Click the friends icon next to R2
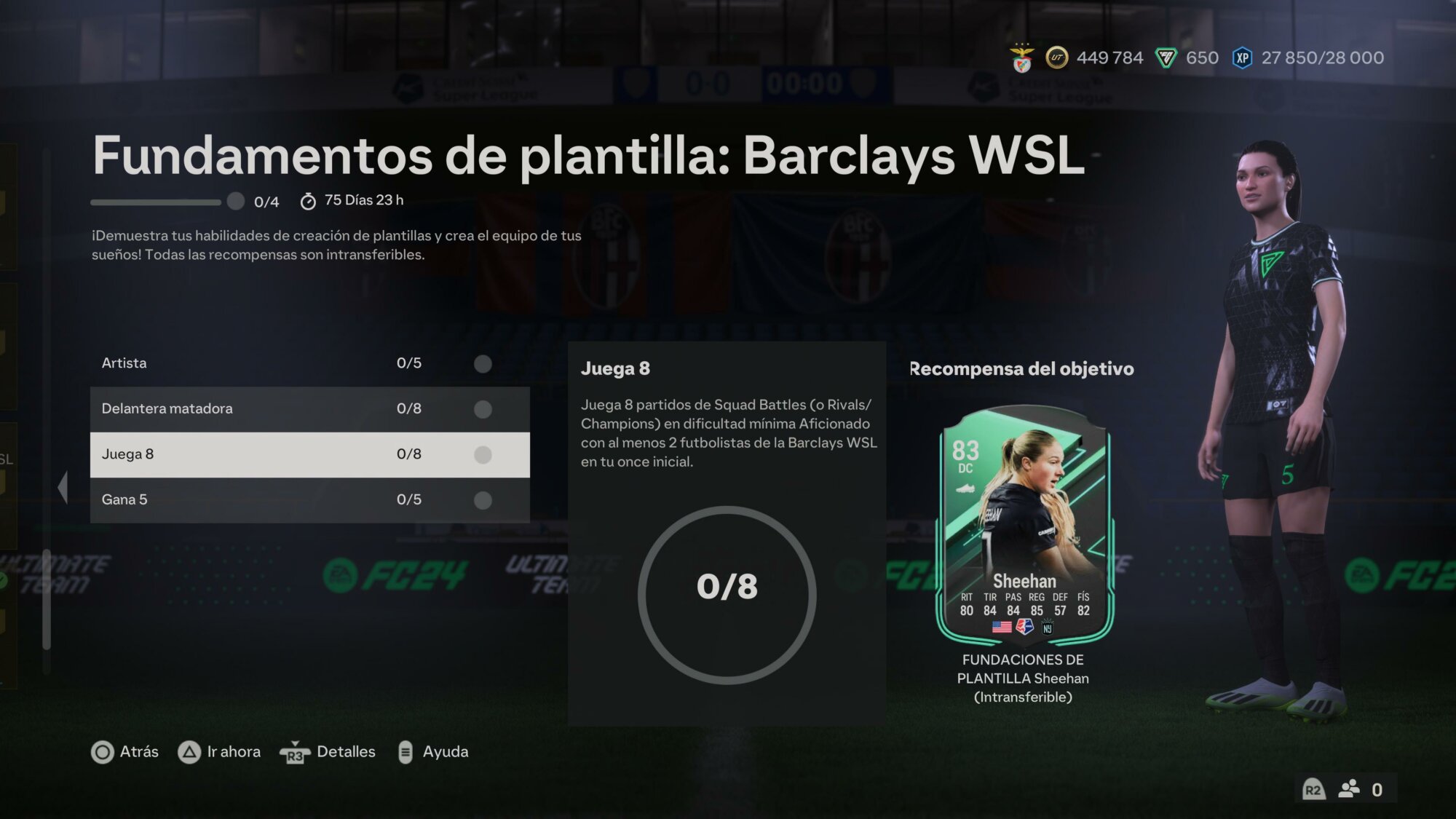1456x819 pixels. click(x=1349, y=789)
